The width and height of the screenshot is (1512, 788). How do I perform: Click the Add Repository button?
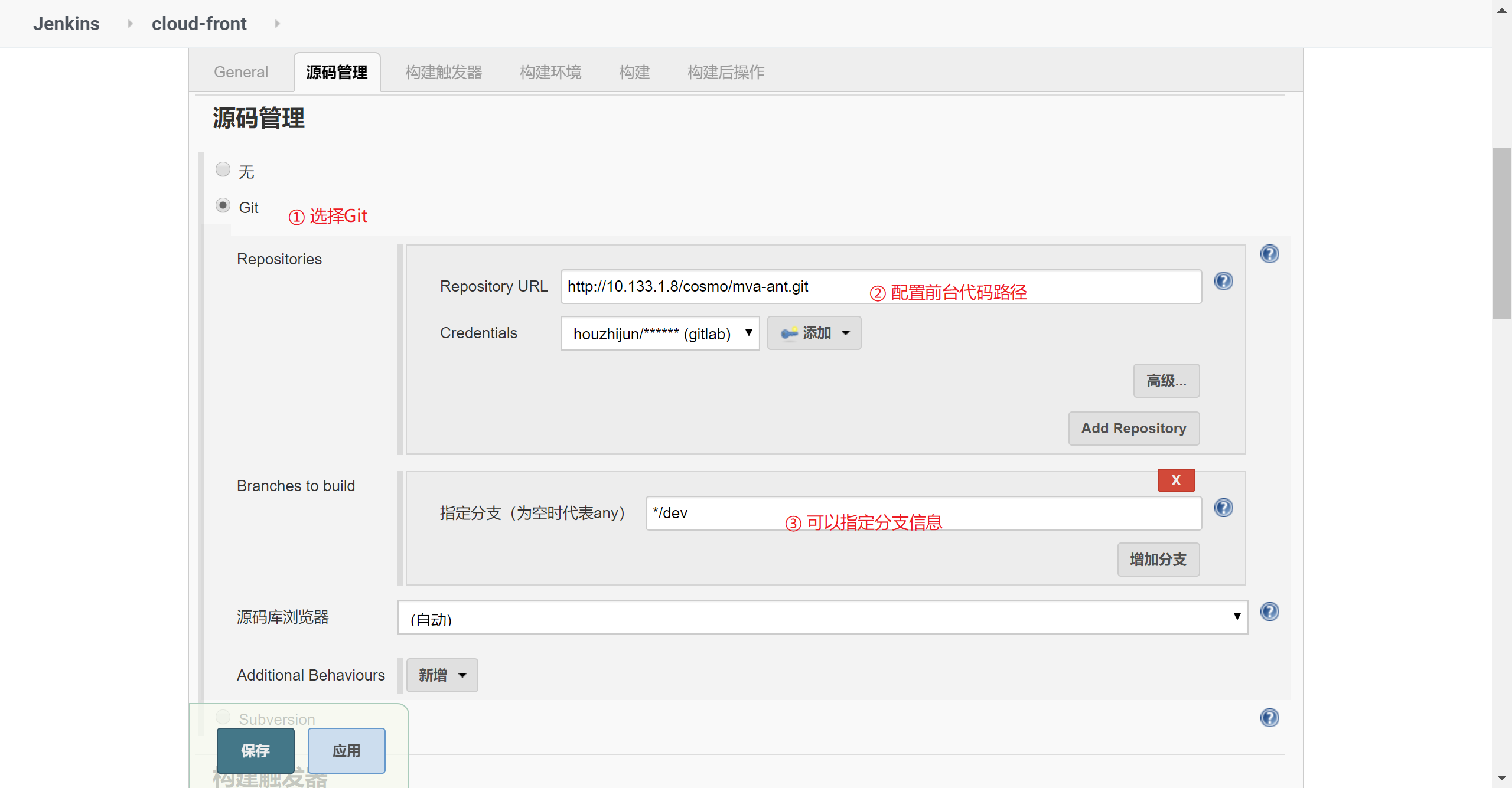click(x=1133, y=429)
